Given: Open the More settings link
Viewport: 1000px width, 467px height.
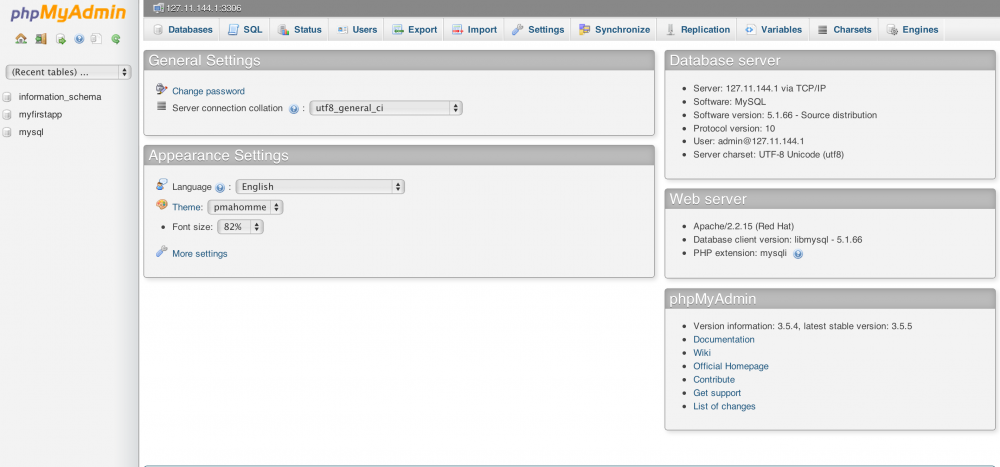Looking at the screenshot, I should click(199, 254).
